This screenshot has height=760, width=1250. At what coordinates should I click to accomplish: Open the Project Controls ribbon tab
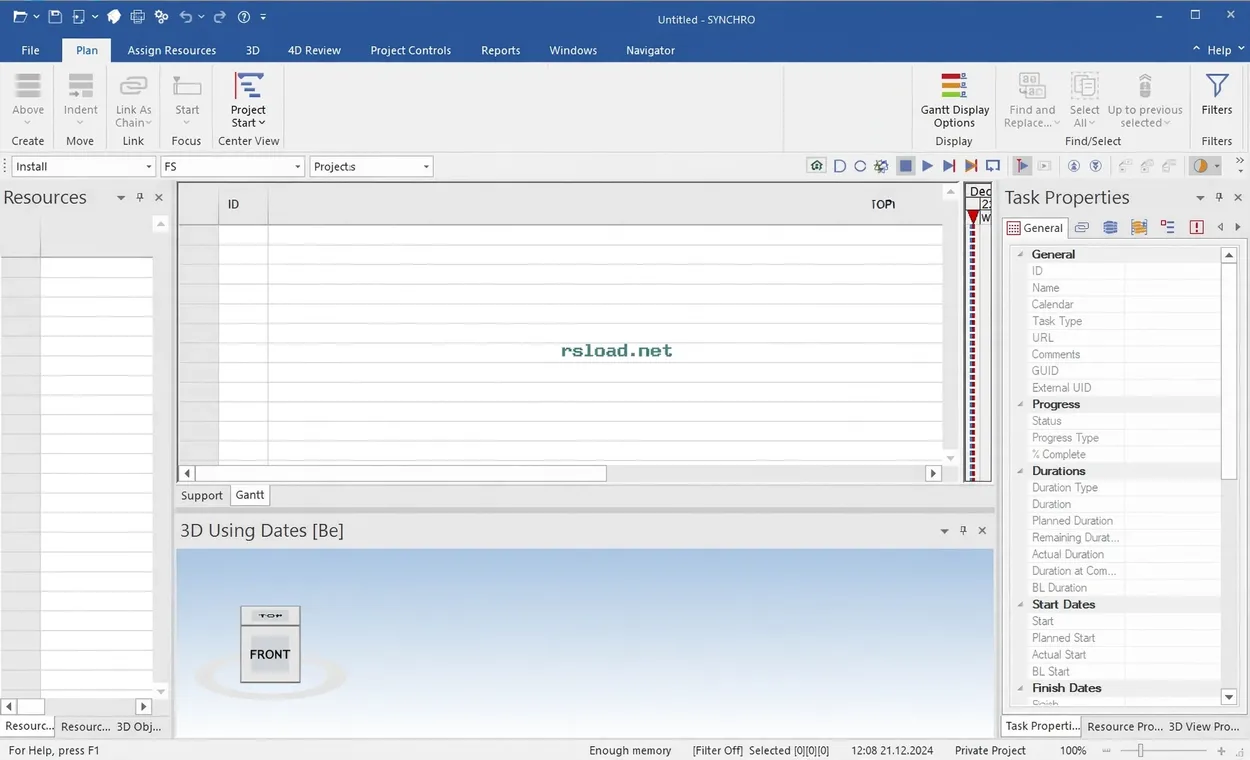(x=411, y=50)
